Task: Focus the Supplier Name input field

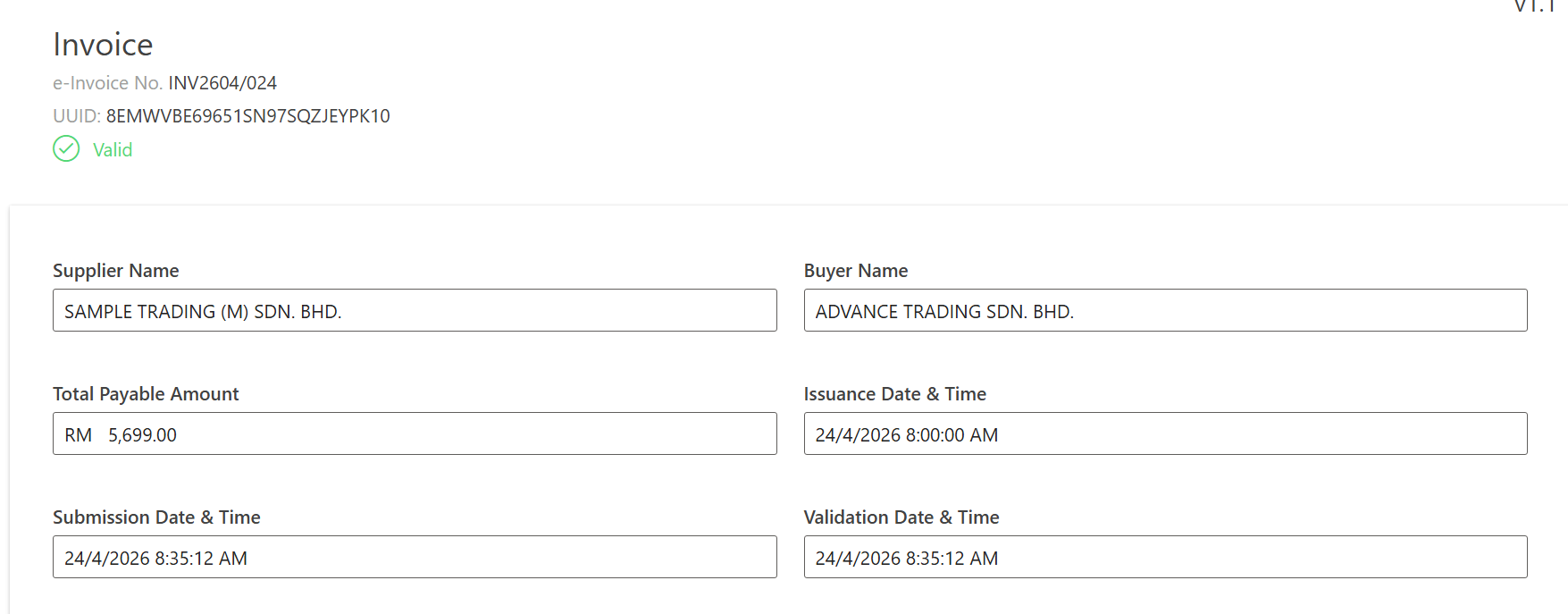Action: 415,310
